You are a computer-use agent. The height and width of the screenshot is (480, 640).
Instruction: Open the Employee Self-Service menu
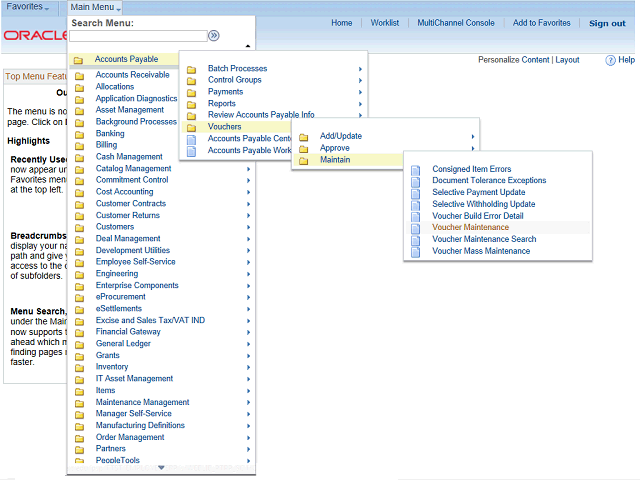click(136, 262)
